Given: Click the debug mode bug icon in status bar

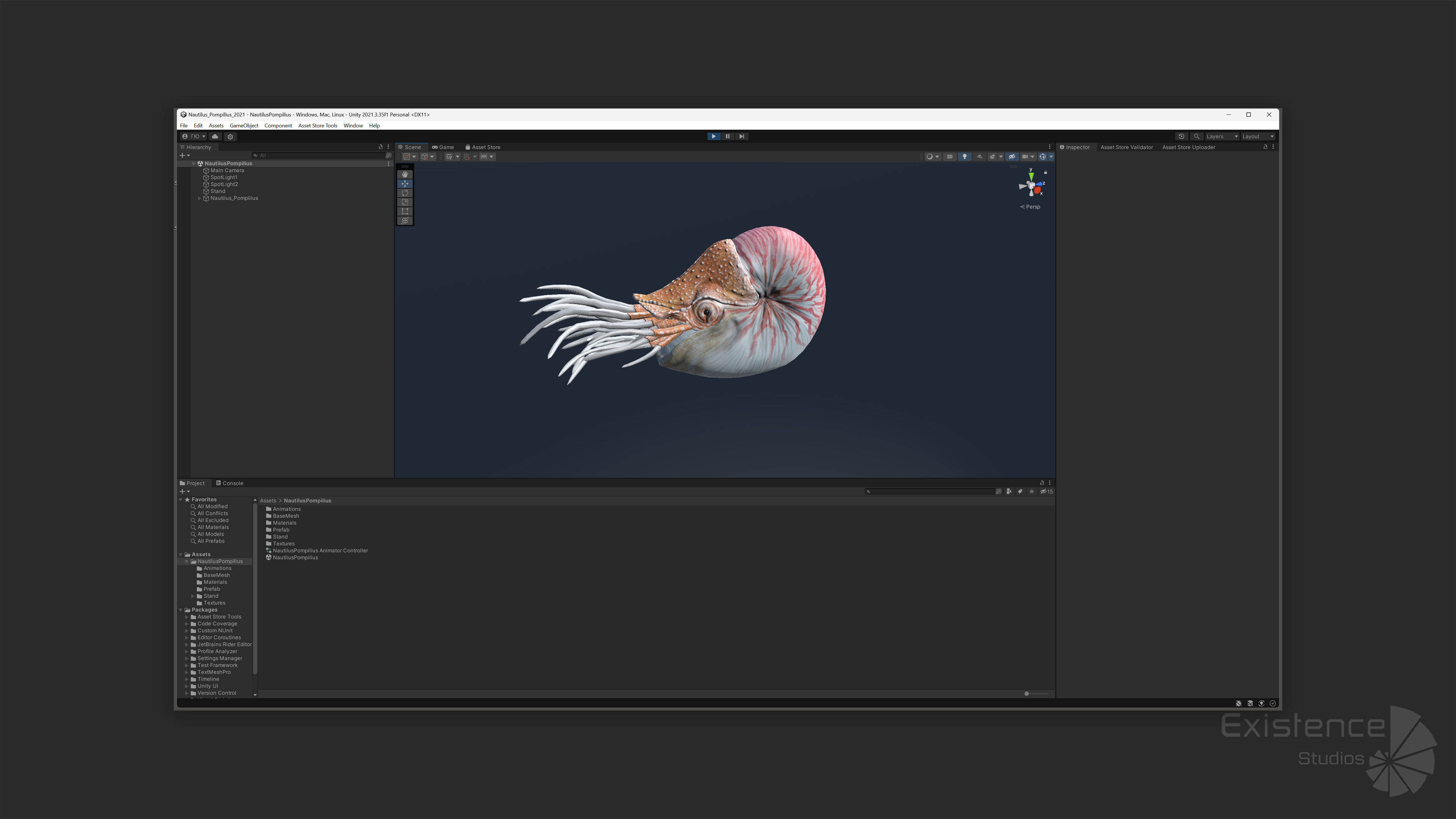Looking at the screenshot, I should [1238, 704].
